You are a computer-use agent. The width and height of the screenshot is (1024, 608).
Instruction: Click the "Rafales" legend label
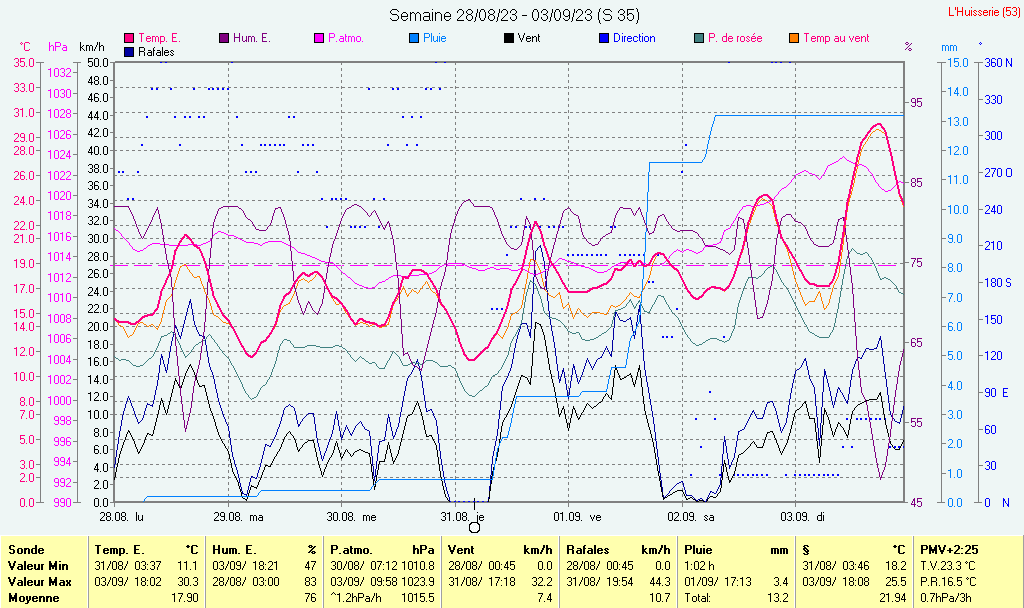[x=157, y=52]
